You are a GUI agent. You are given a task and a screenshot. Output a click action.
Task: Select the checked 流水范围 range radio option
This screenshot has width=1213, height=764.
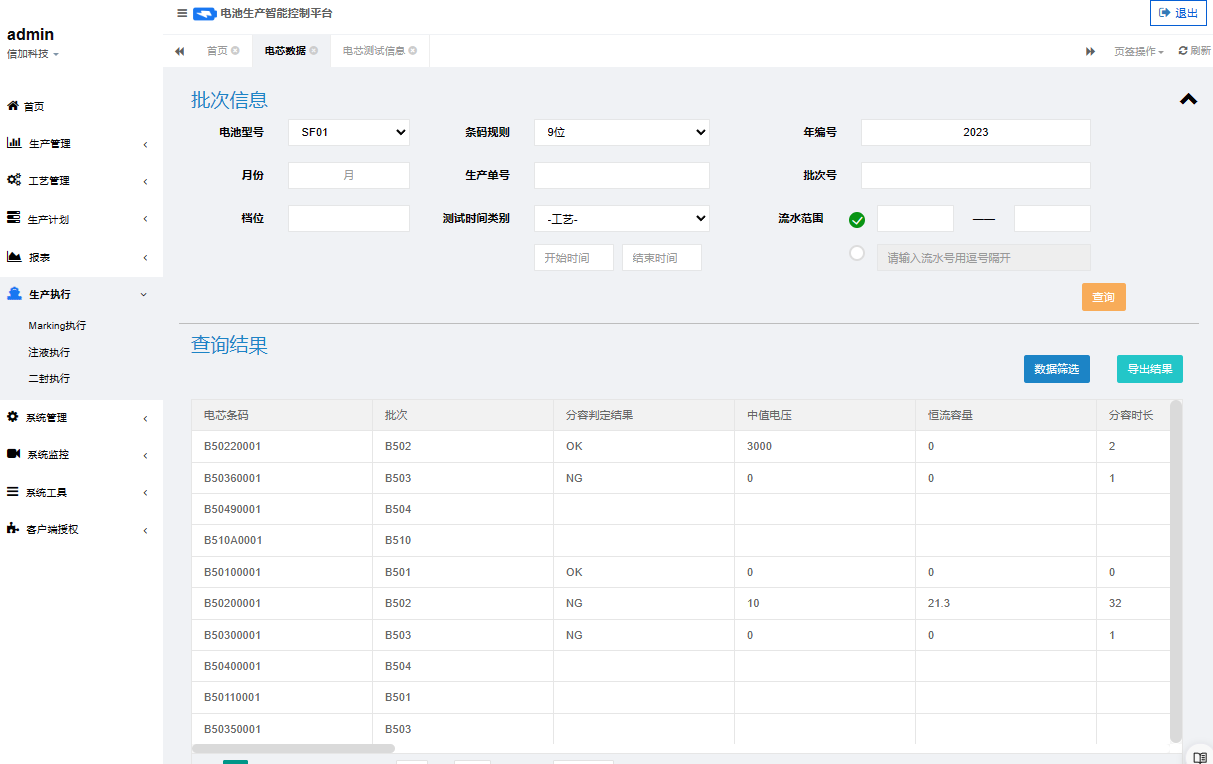pos(857,220)
